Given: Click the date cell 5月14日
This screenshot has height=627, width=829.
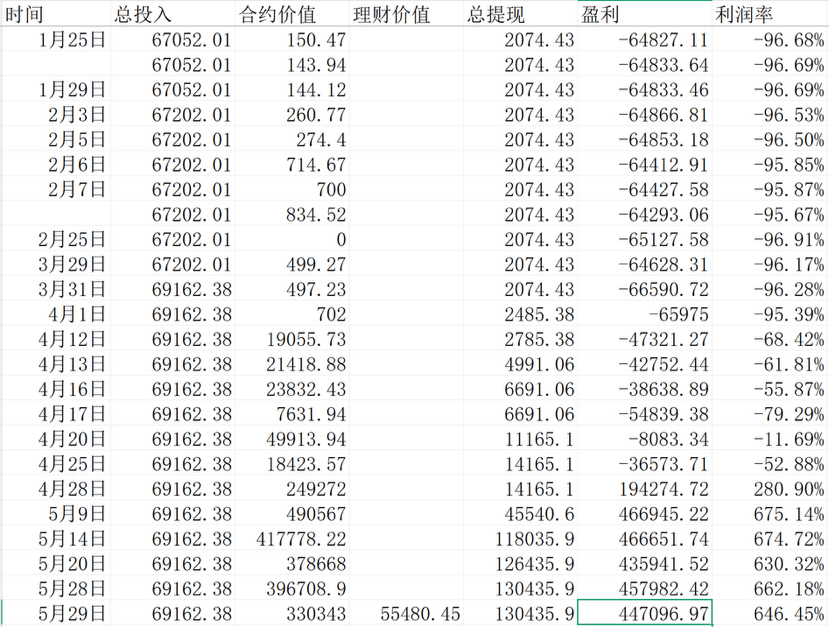Looking at the screenshot, I should click(x=55, y=538).
